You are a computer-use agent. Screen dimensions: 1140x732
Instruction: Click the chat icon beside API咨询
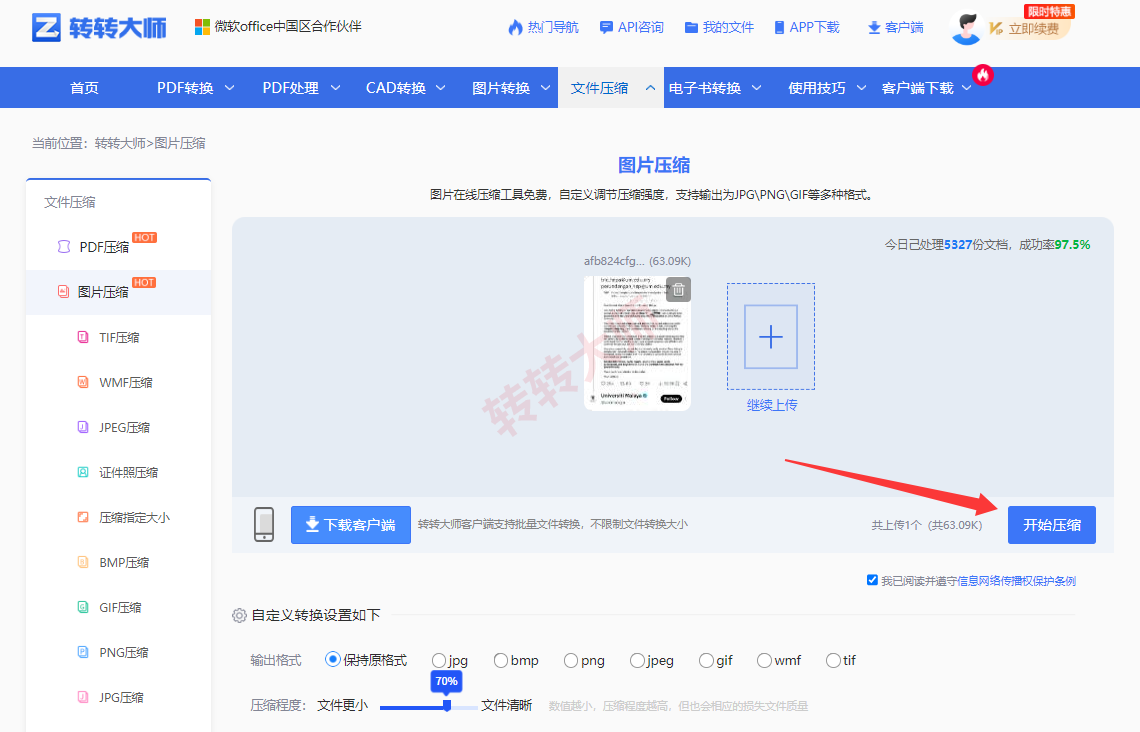(606, 28)
